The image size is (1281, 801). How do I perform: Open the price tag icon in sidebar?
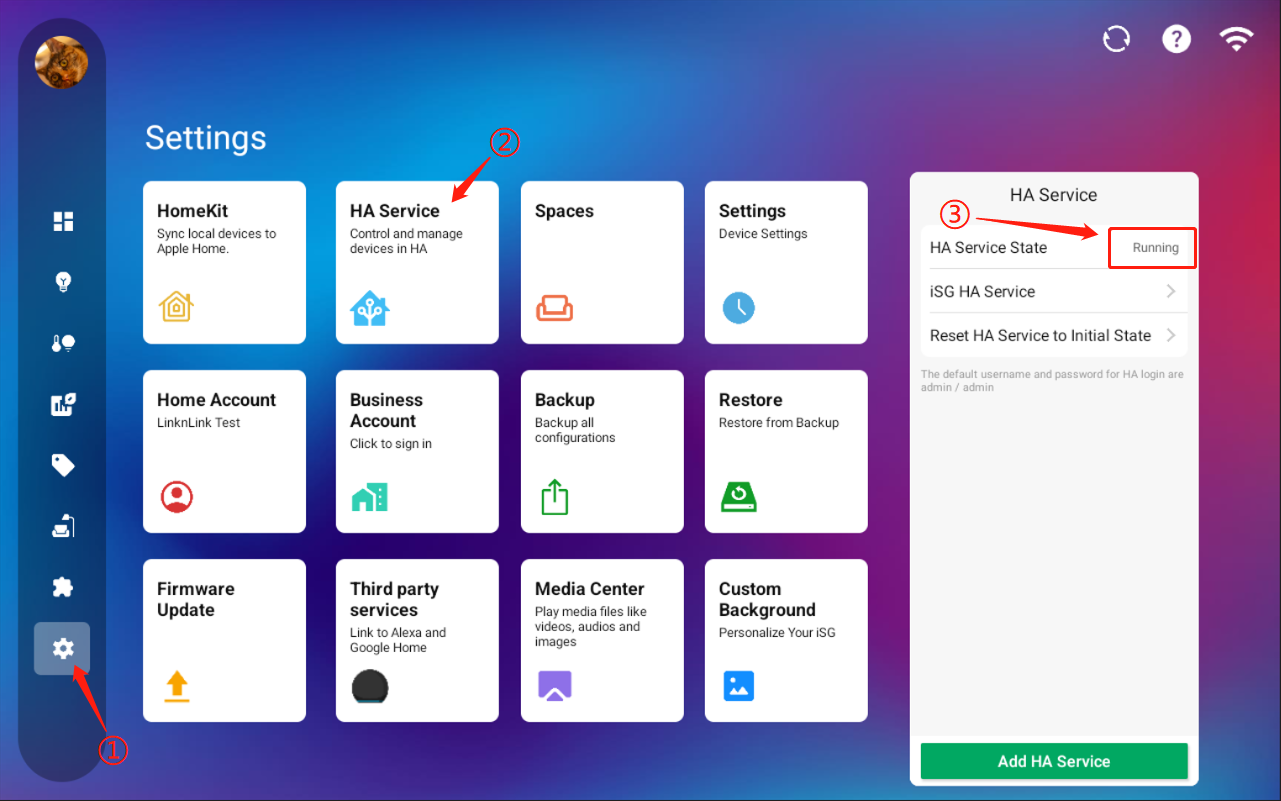tap(63, 465)
